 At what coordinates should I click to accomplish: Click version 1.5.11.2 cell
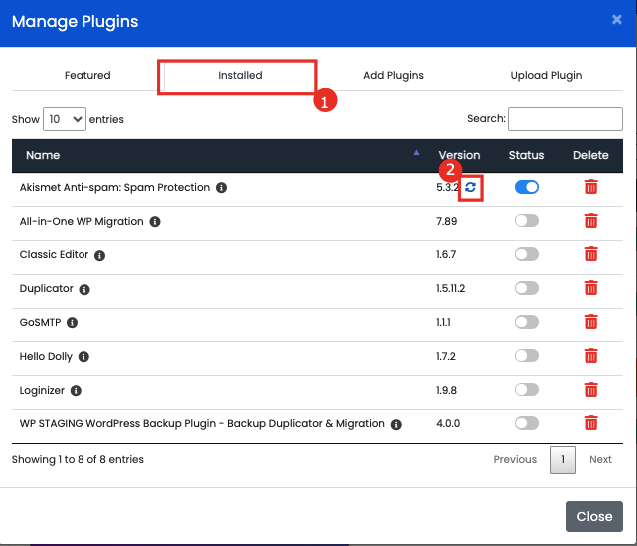point(451,288)
